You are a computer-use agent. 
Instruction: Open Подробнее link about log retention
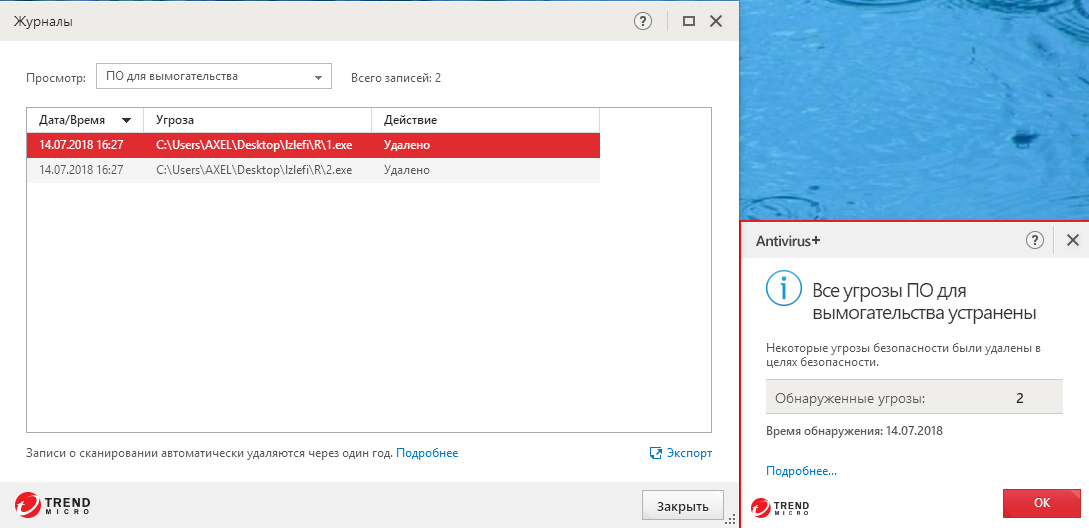(x=427, y=453)
